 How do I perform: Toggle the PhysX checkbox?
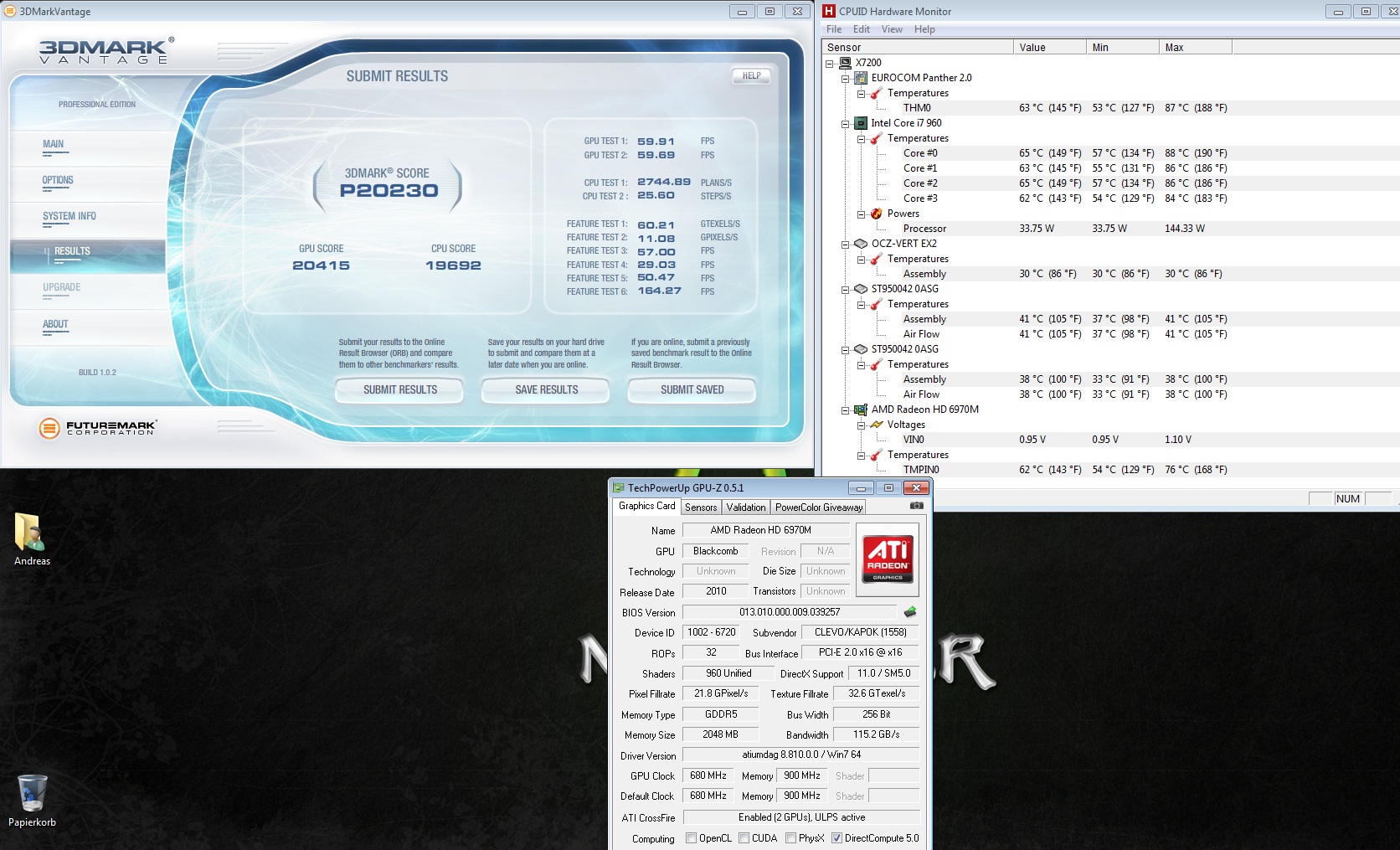click(x=790, y=838)
